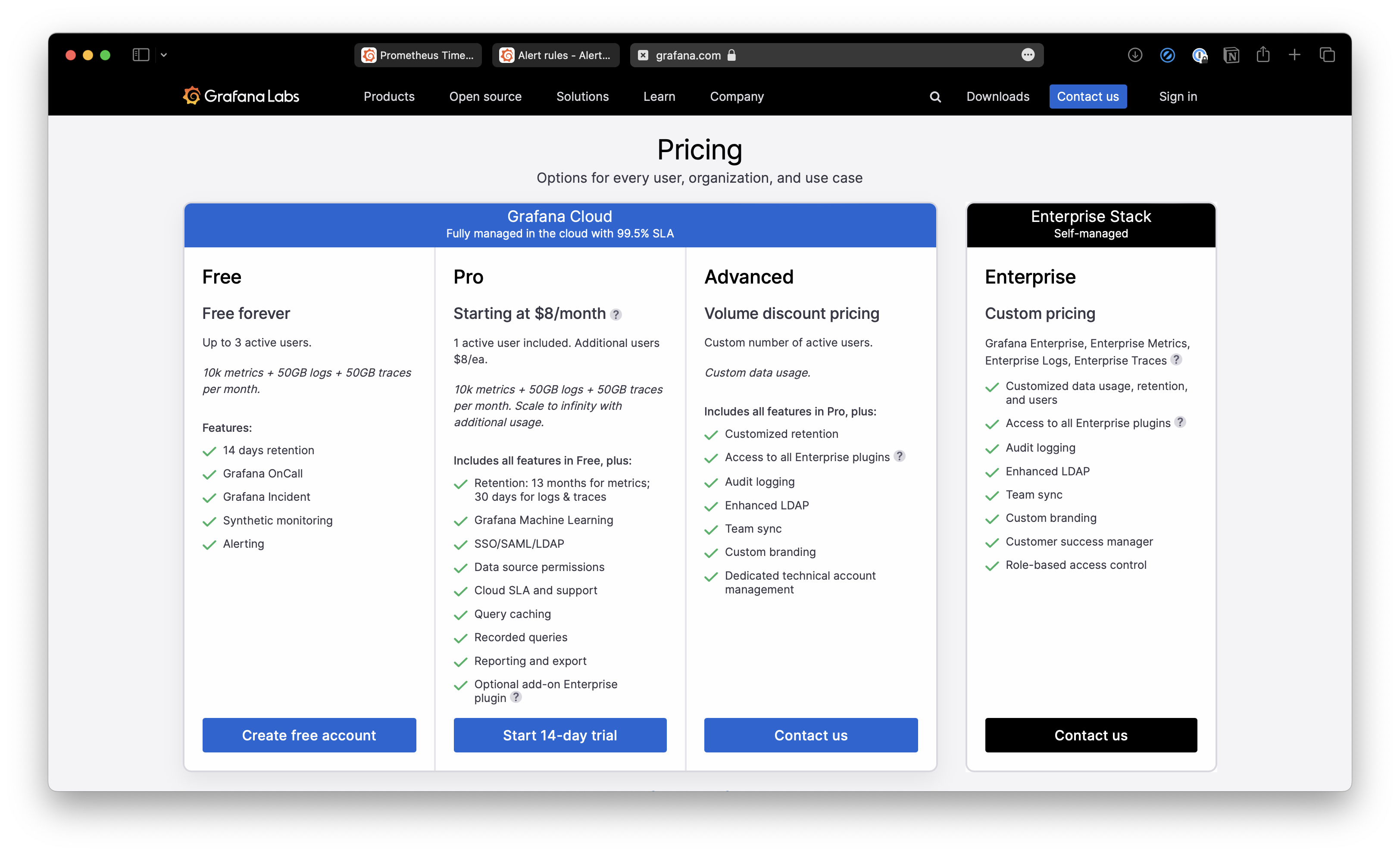
Task: Click the Notion extension icon
Action: [1231, 55]
